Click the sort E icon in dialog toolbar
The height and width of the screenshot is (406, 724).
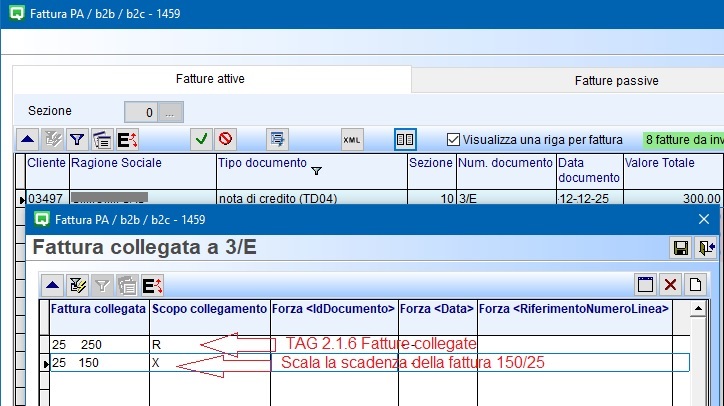[x=153, y=286]
